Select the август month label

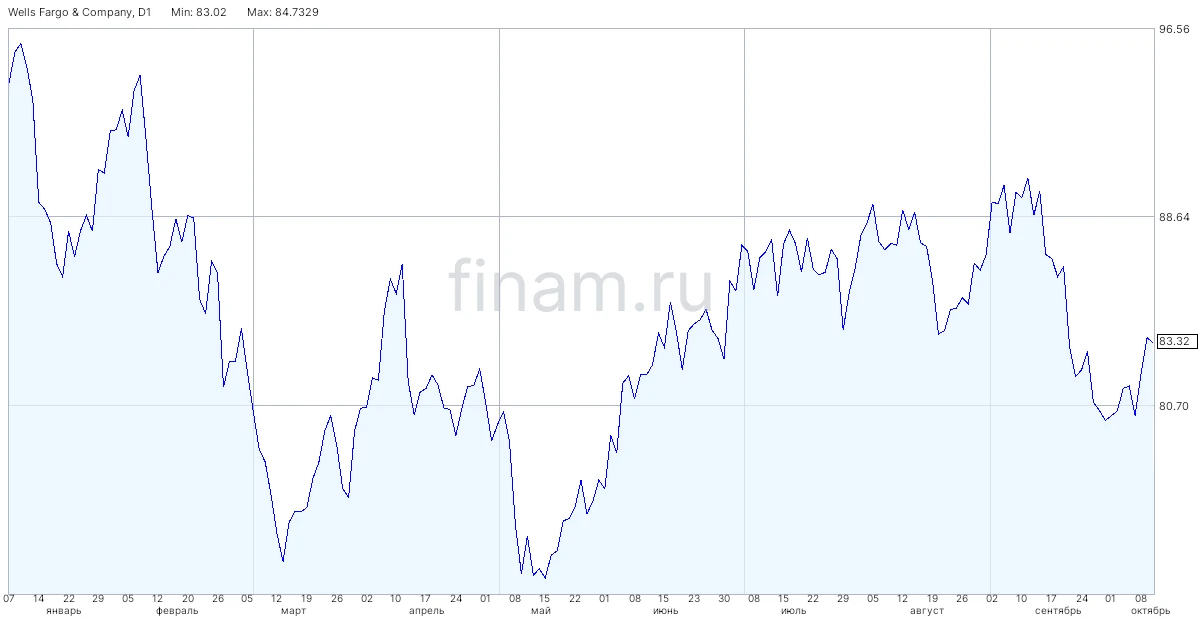tap(927, 610)
